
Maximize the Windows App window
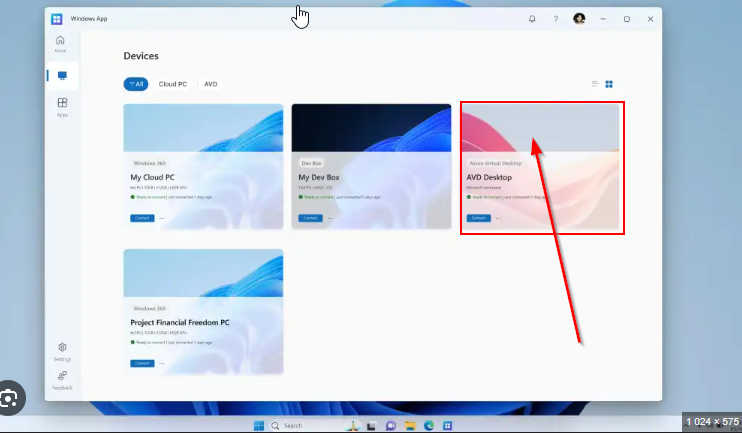click(x=627, y=19)
